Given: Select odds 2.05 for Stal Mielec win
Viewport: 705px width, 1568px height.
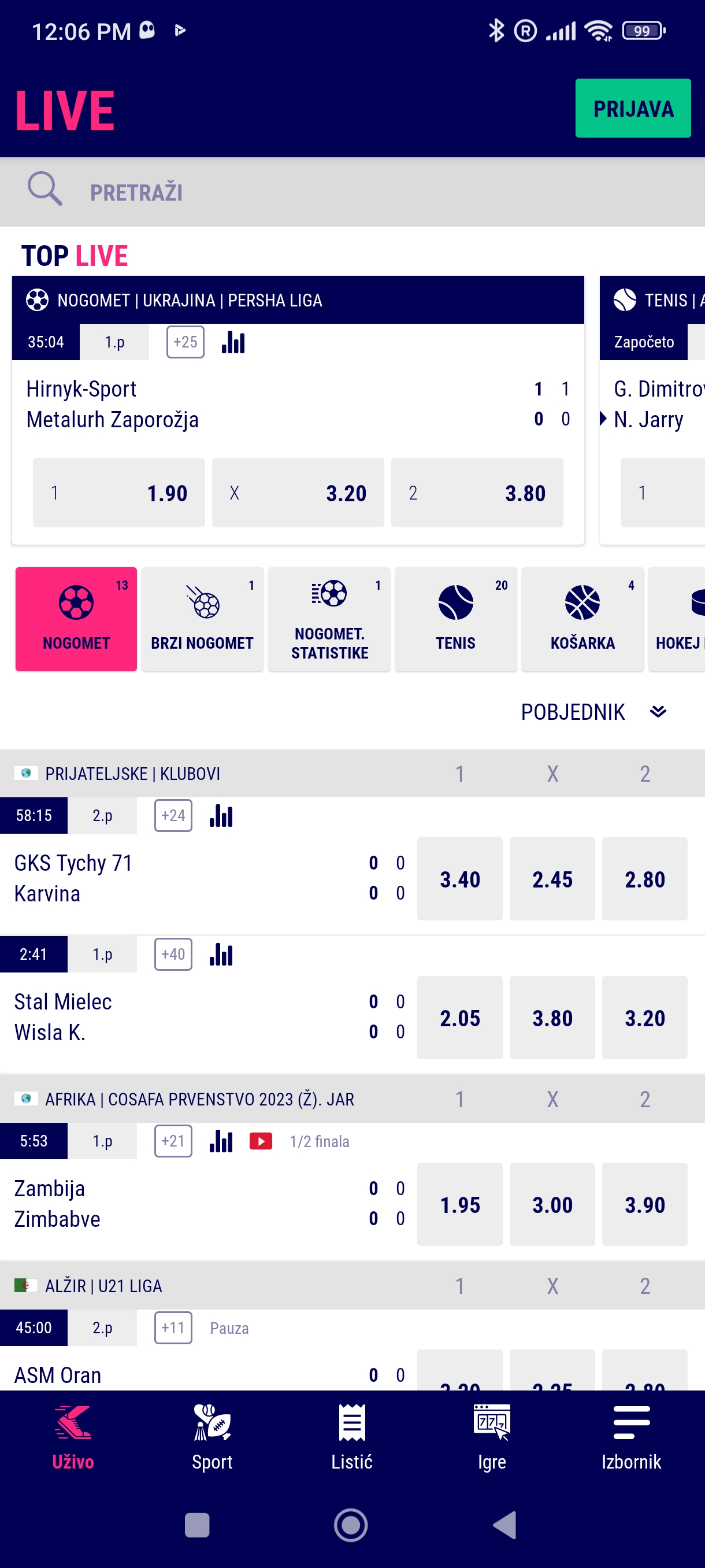Looking at the screenshot, I should [459, 1018].
